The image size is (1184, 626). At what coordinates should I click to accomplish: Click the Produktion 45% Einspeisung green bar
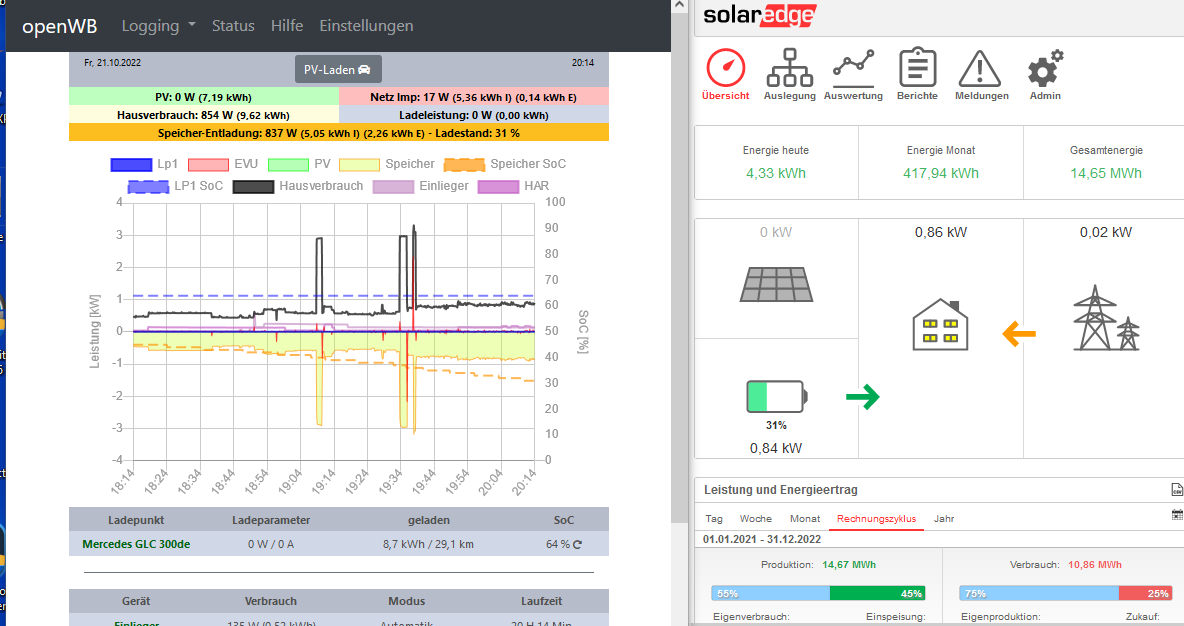(x=877, y=593)
